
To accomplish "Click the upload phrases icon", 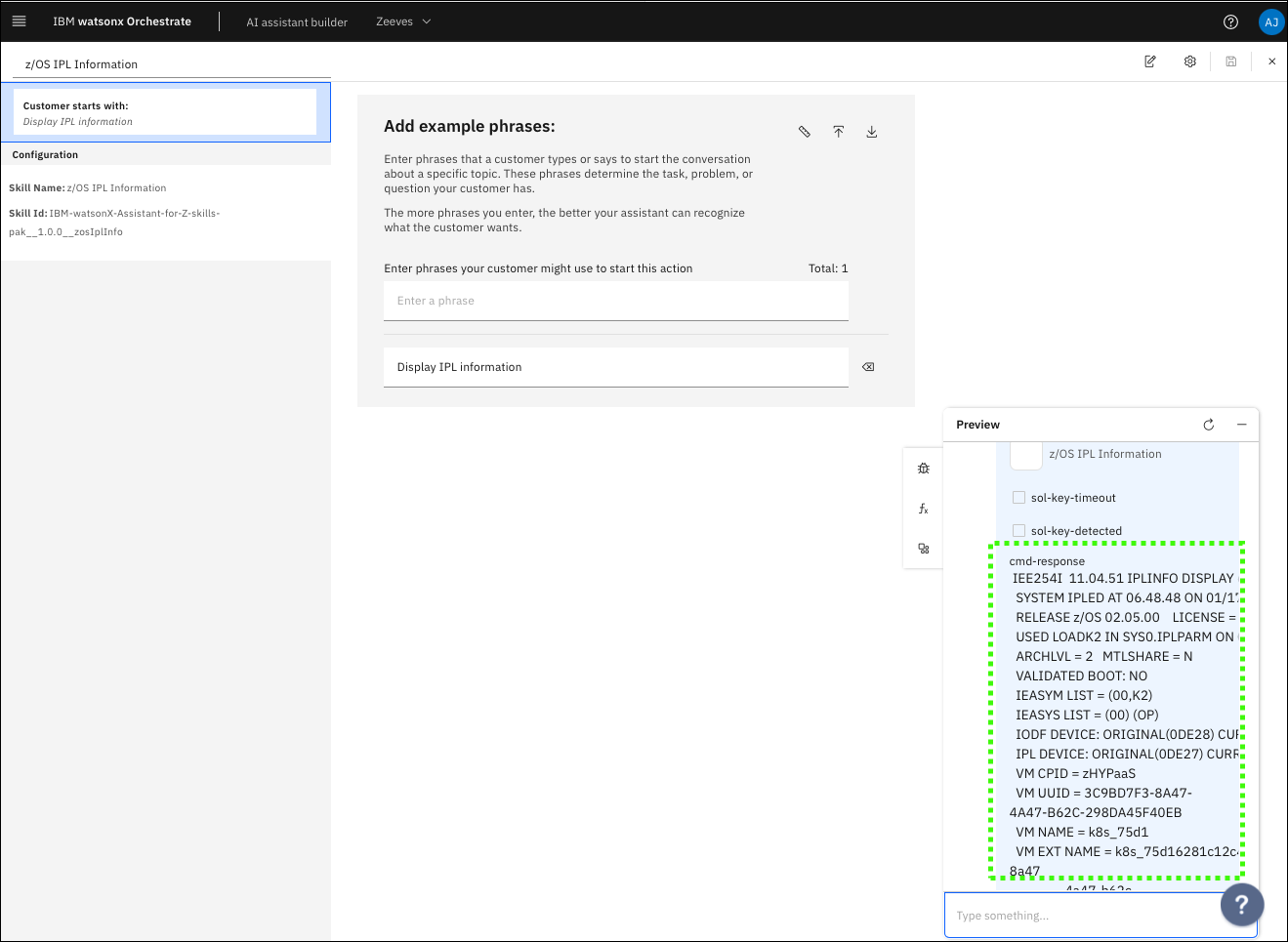I will [838, 132].
